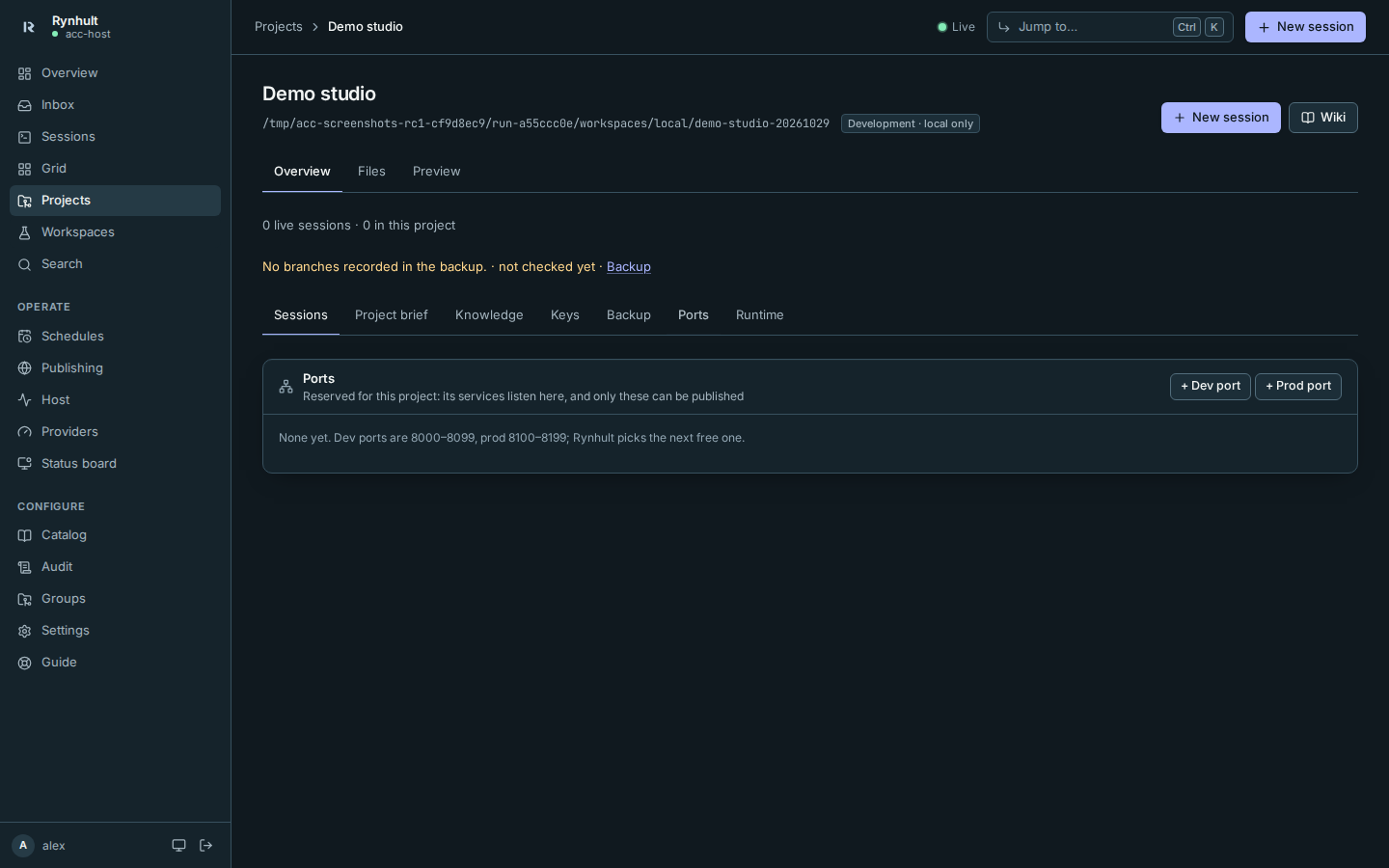Click the Demo studio page heading

tap(319, 94)
